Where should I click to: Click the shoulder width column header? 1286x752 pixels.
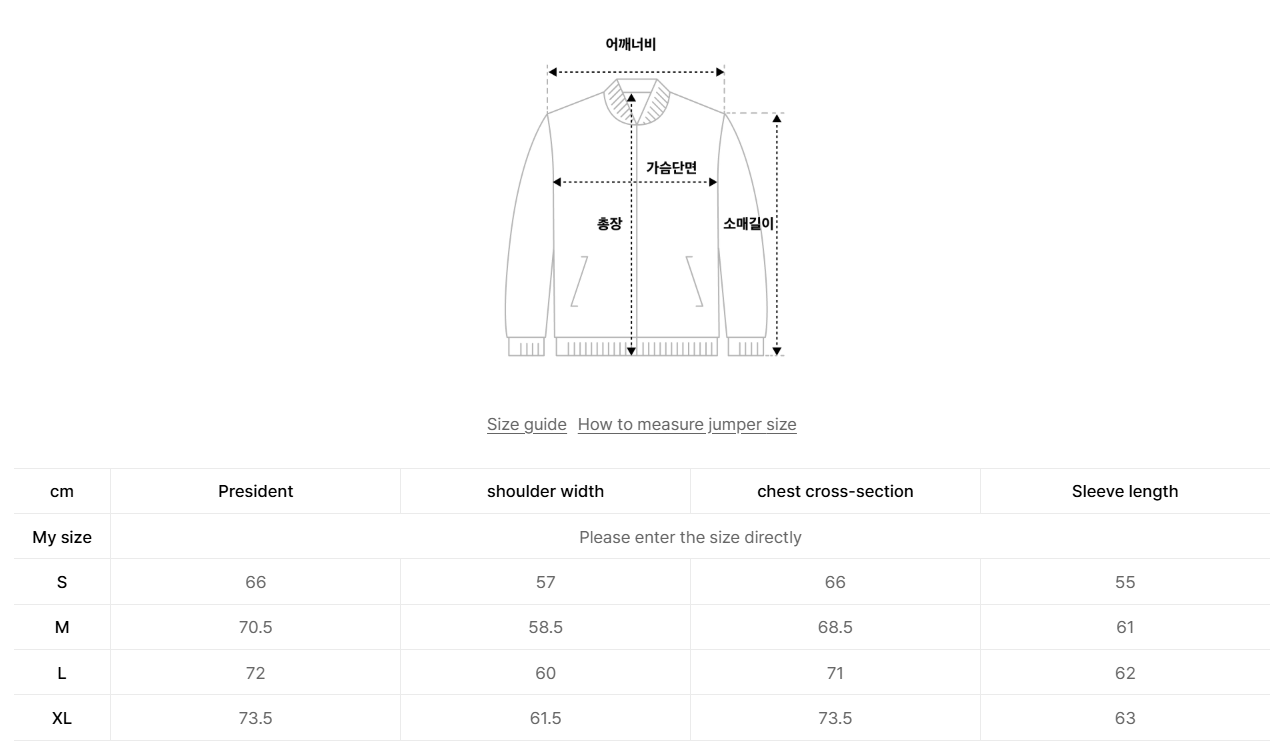545,491
